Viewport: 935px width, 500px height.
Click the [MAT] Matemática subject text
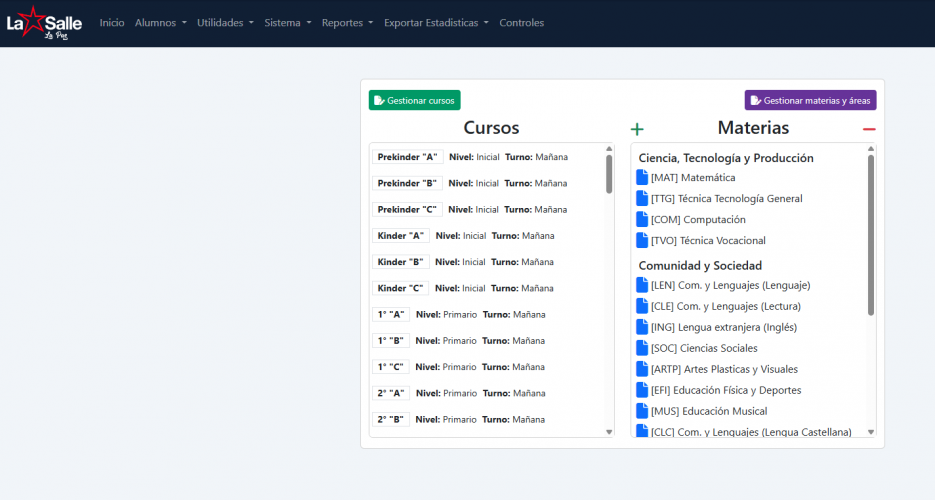tap(693, 178)
